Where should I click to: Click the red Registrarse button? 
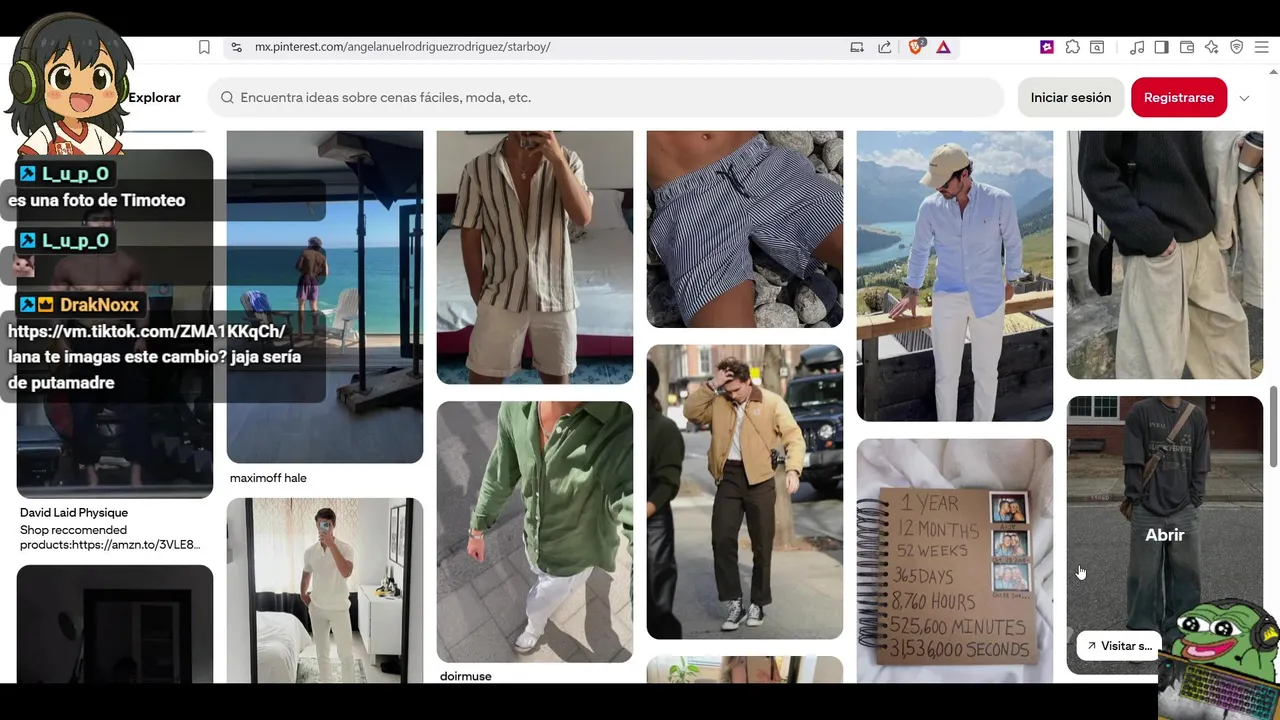1179,97
